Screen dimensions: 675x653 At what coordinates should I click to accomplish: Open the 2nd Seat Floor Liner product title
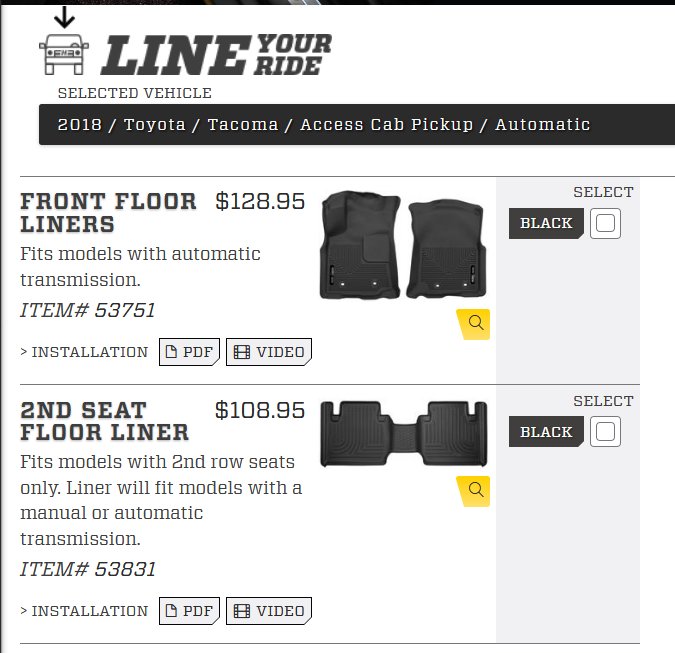[x=105, y=421]
